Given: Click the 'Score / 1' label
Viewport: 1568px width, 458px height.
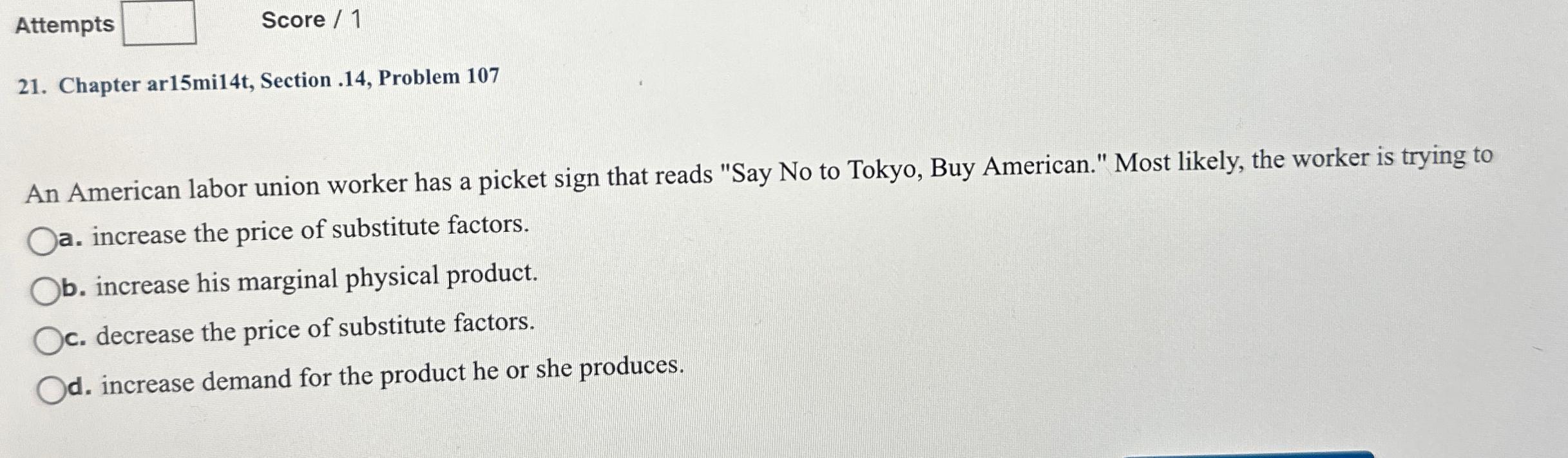Looking at the screenshot, I should point(312,20).
